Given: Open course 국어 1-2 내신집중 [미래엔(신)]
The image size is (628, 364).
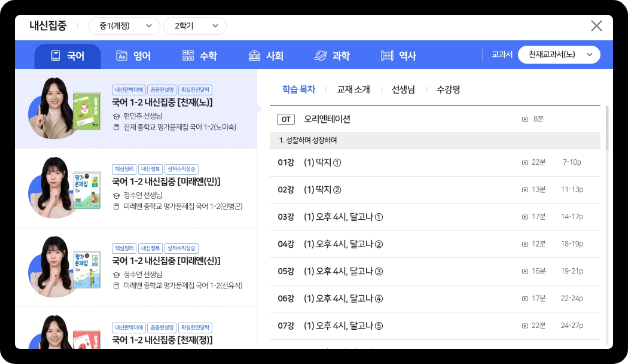Looking at the screenshot, I should pyautogui.click(x=166, y=261).
